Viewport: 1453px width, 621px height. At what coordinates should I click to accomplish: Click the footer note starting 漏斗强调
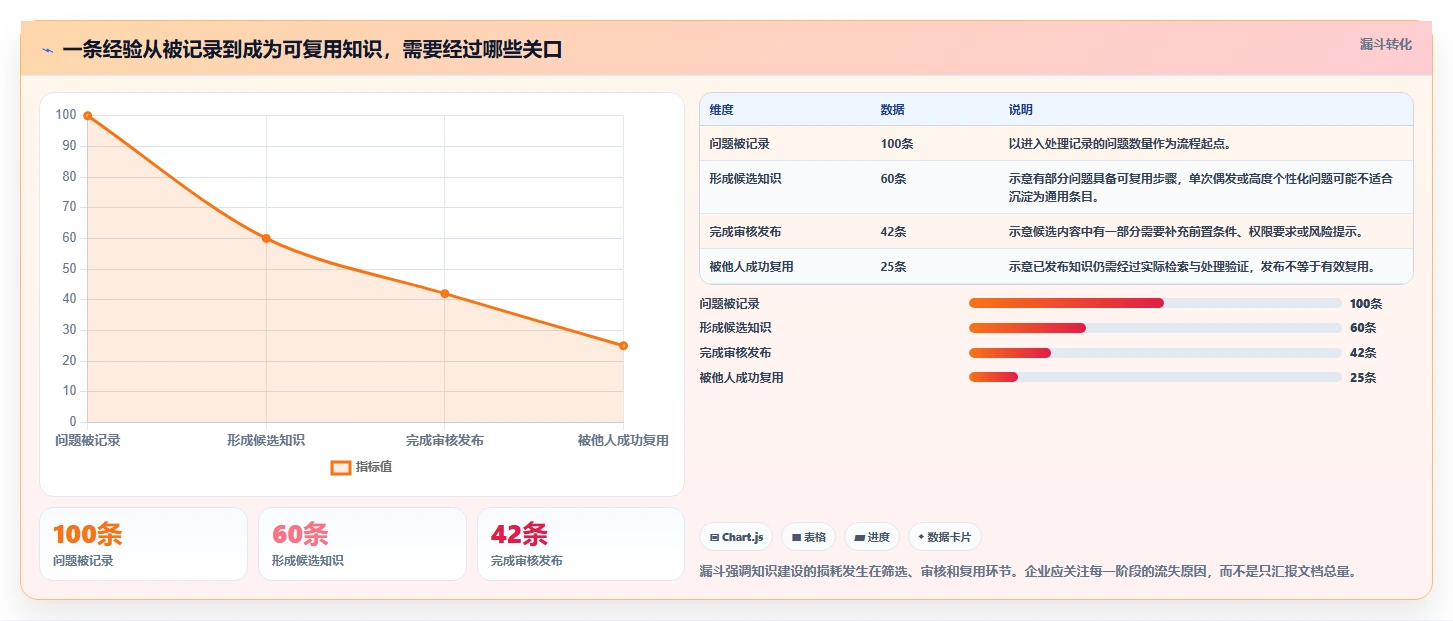click(x=1028, y=572)
